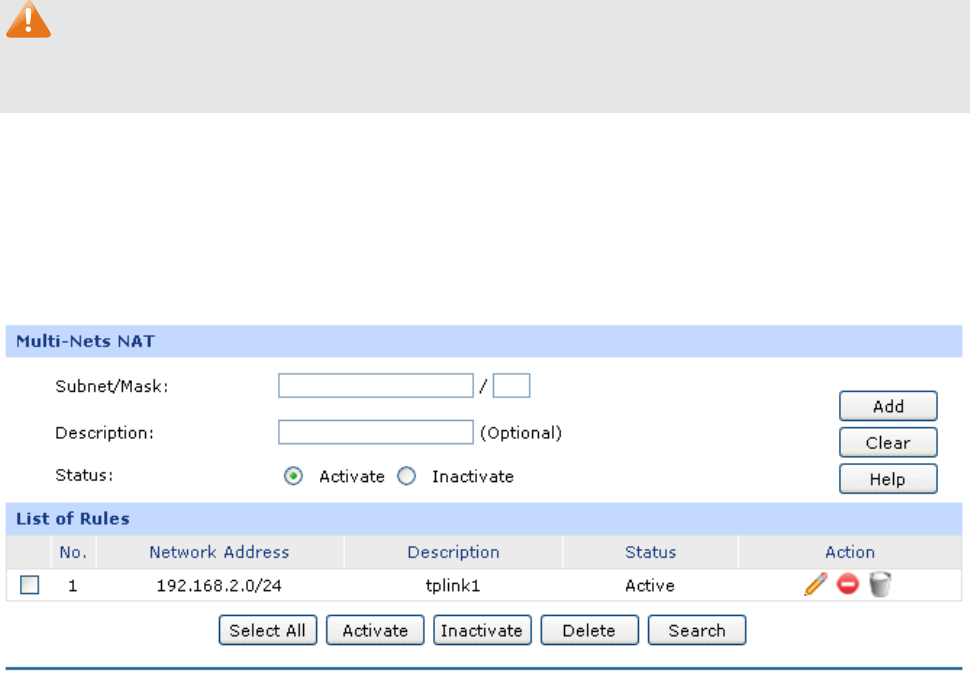Image resolution: width=970 pixels, height=676 pixels.
Task: Click the Select All button
Action: 268,630
